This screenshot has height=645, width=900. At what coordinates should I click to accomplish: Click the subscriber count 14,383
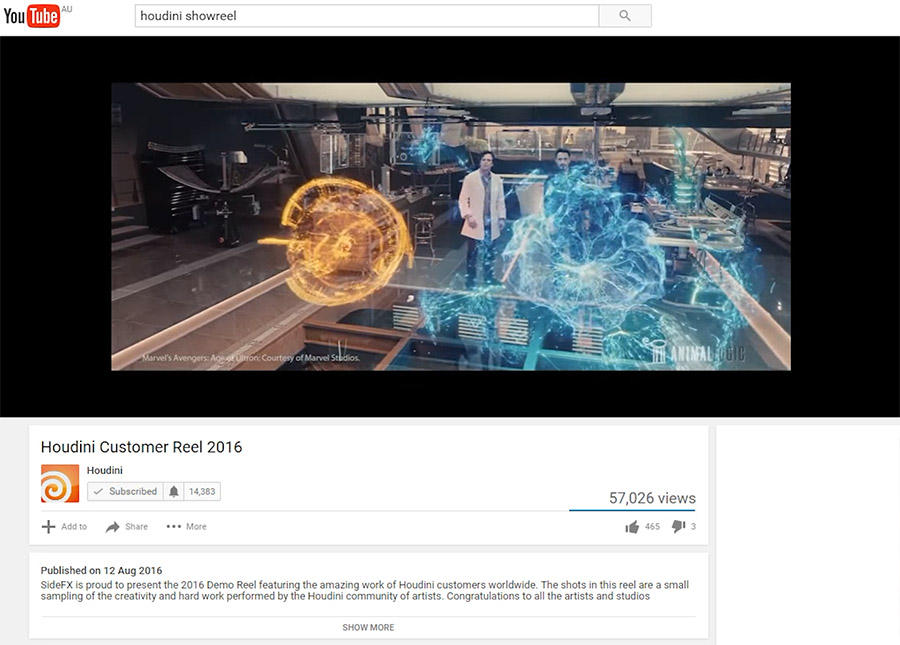[202, 491]
